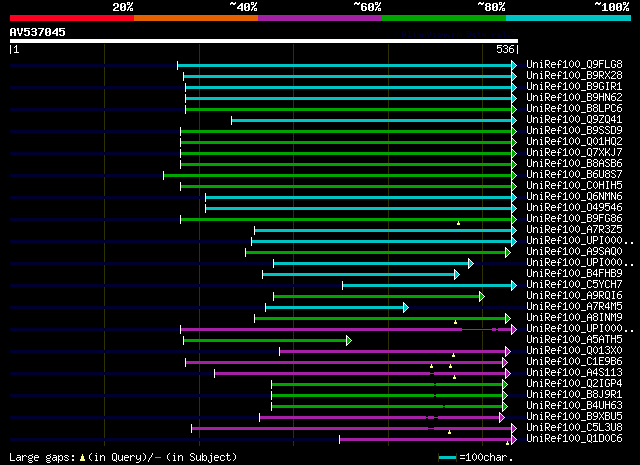
Task: Select the UniRef100_B9XBU5 label
Action: (x=574, y=417)
